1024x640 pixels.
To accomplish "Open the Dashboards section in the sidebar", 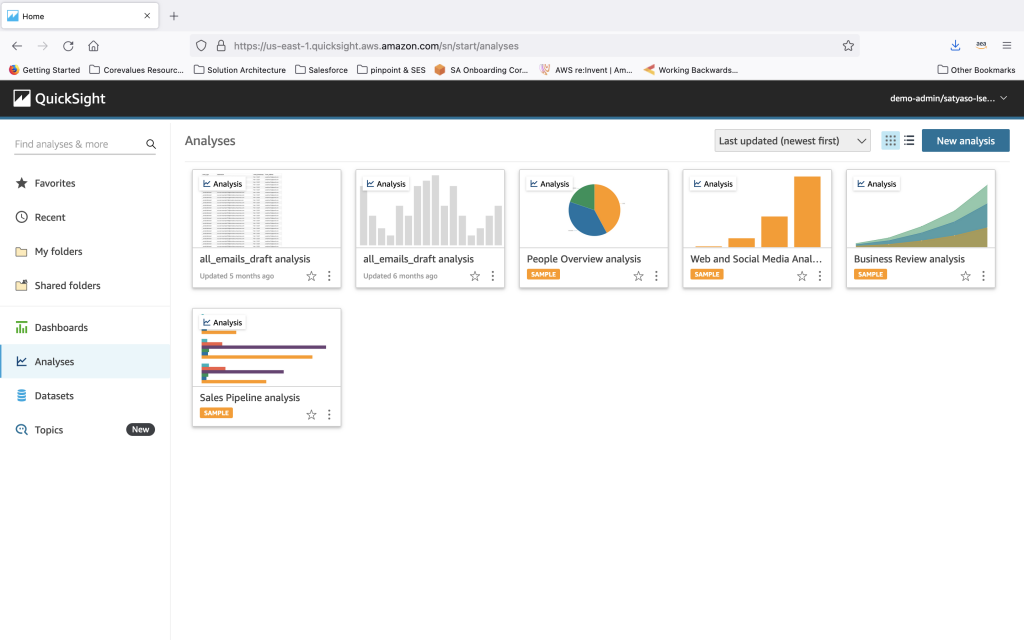I will tap(60, 327).
